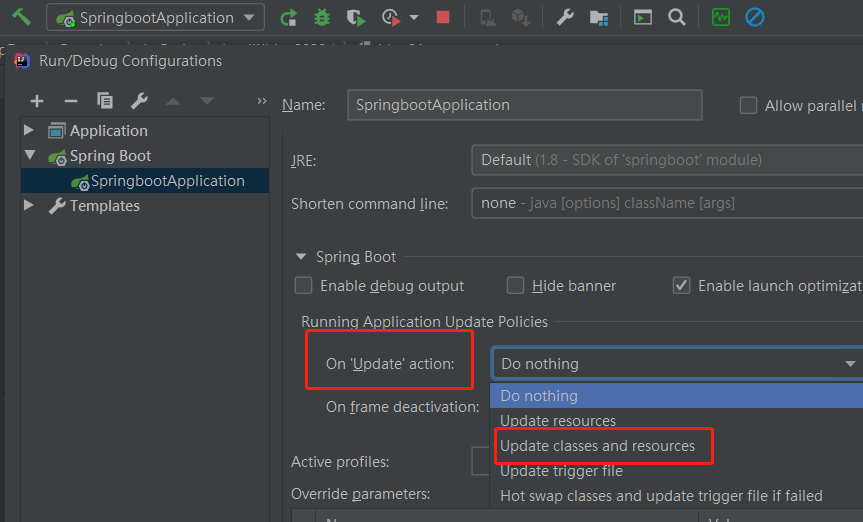Click the update application boxes icon
Viewport: 863px width, 522px height.
(521, 18)
